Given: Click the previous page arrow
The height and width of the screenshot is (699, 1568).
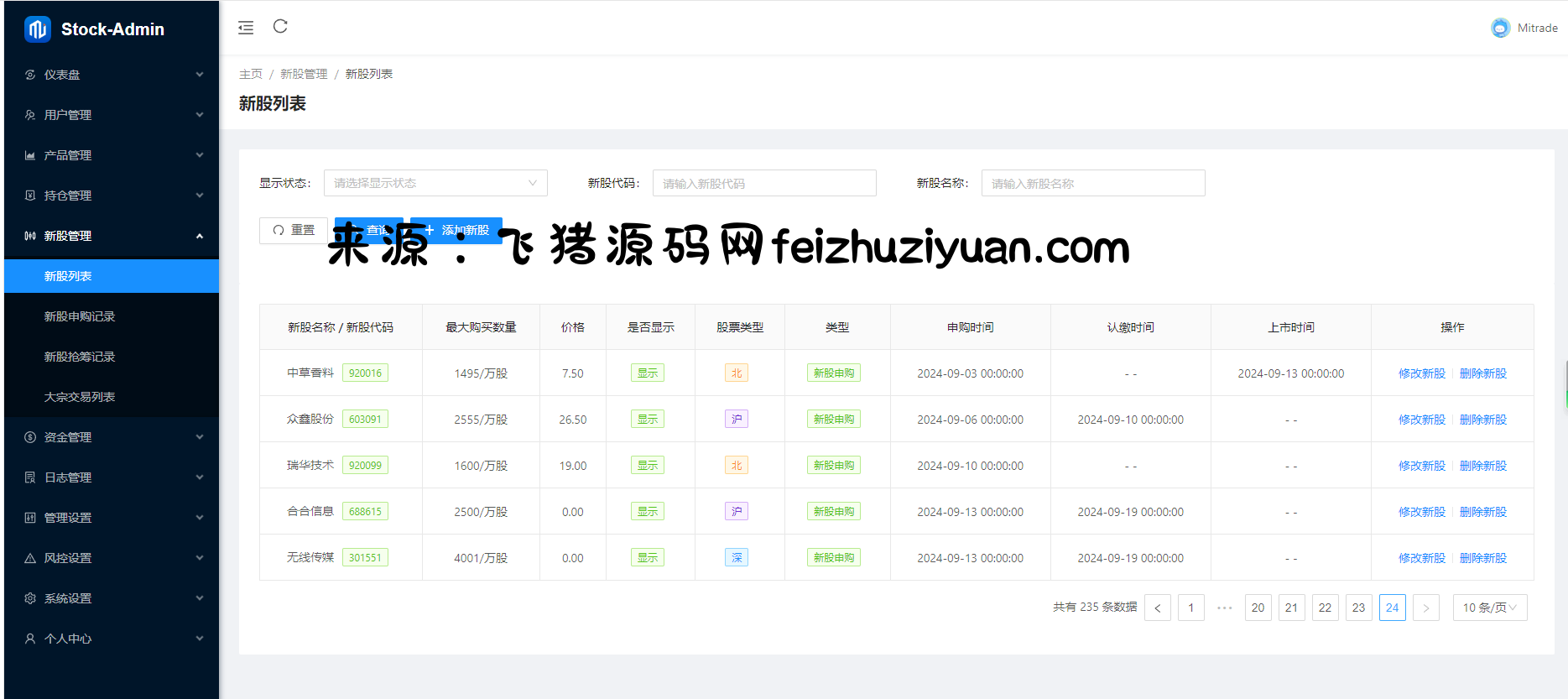Looking at the screenshot, I should 1158,608.
